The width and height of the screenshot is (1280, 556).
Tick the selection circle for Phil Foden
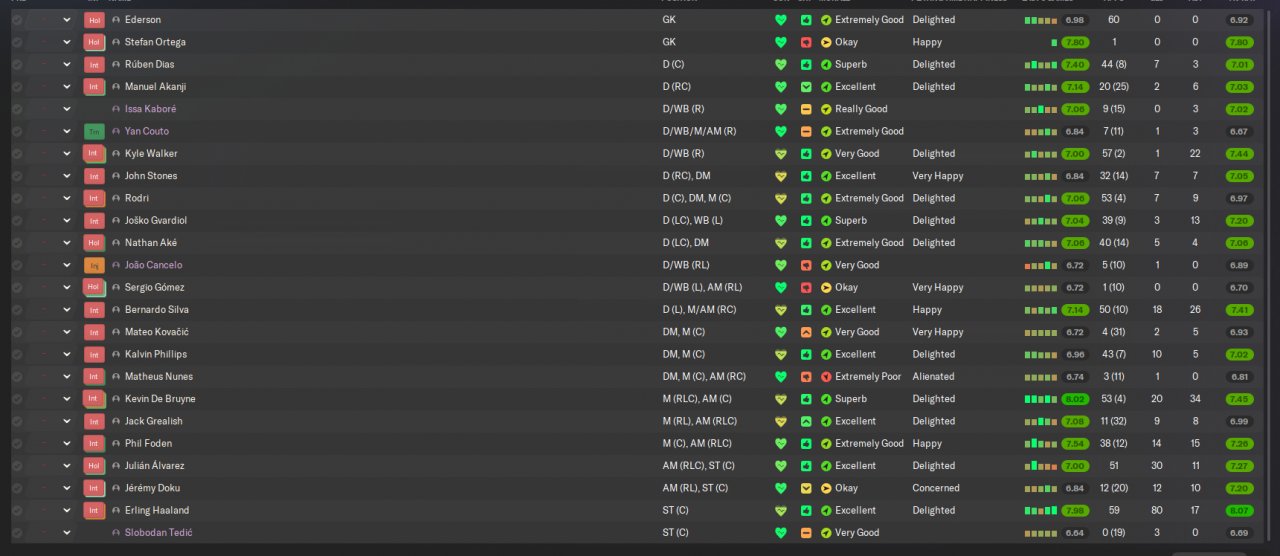pyautogui.click(x=17, y=444)
